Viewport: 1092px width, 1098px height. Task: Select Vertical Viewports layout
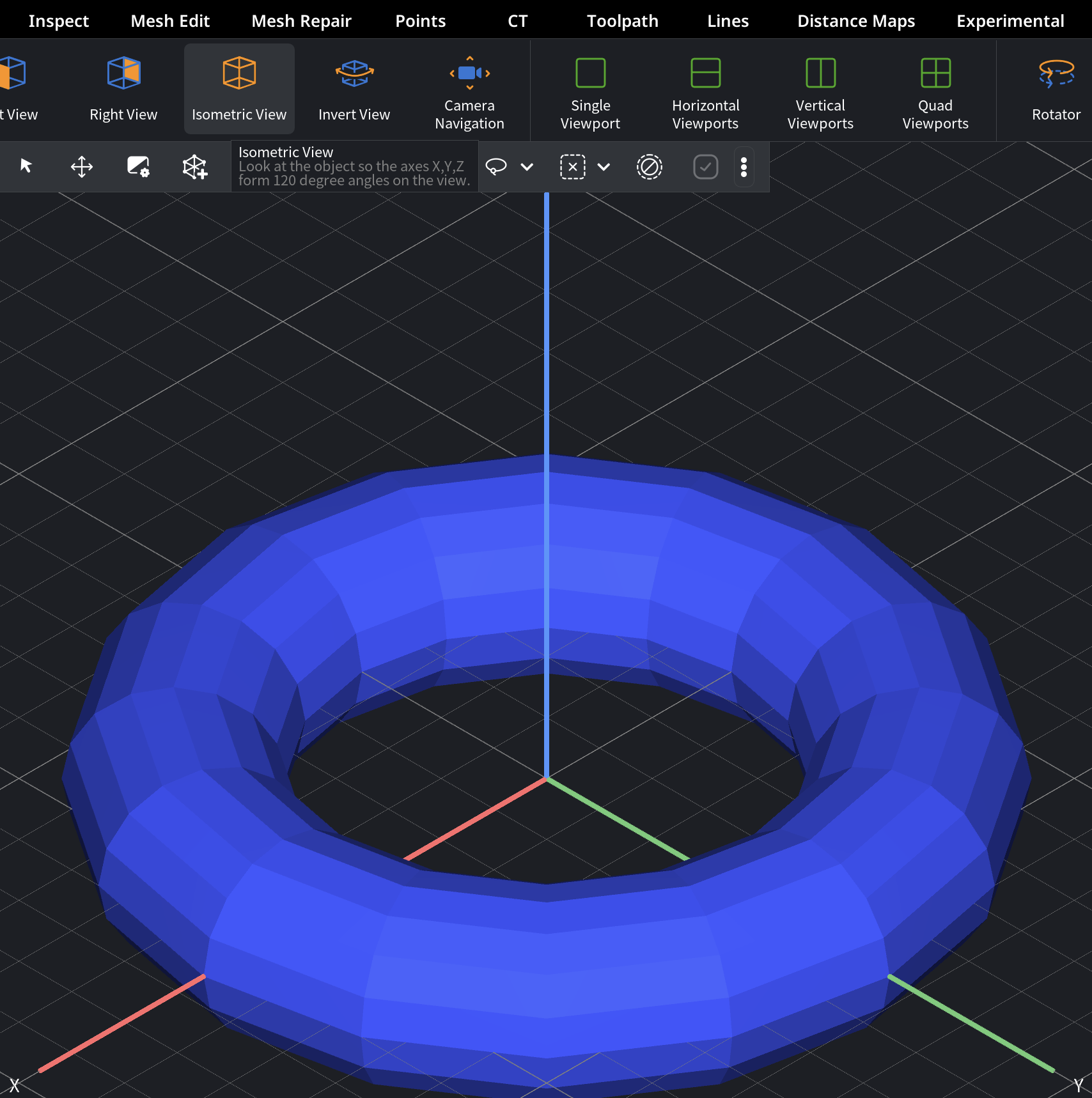point(820,89)
